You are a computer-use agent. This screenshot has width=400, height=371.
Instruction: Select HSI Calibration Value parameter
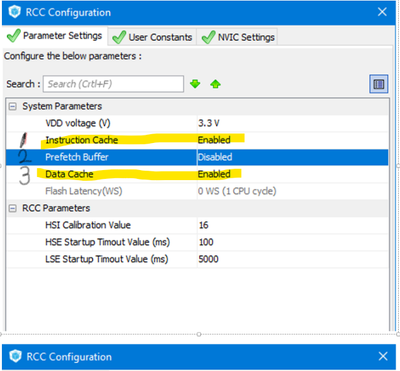click(x=197, y=225)
